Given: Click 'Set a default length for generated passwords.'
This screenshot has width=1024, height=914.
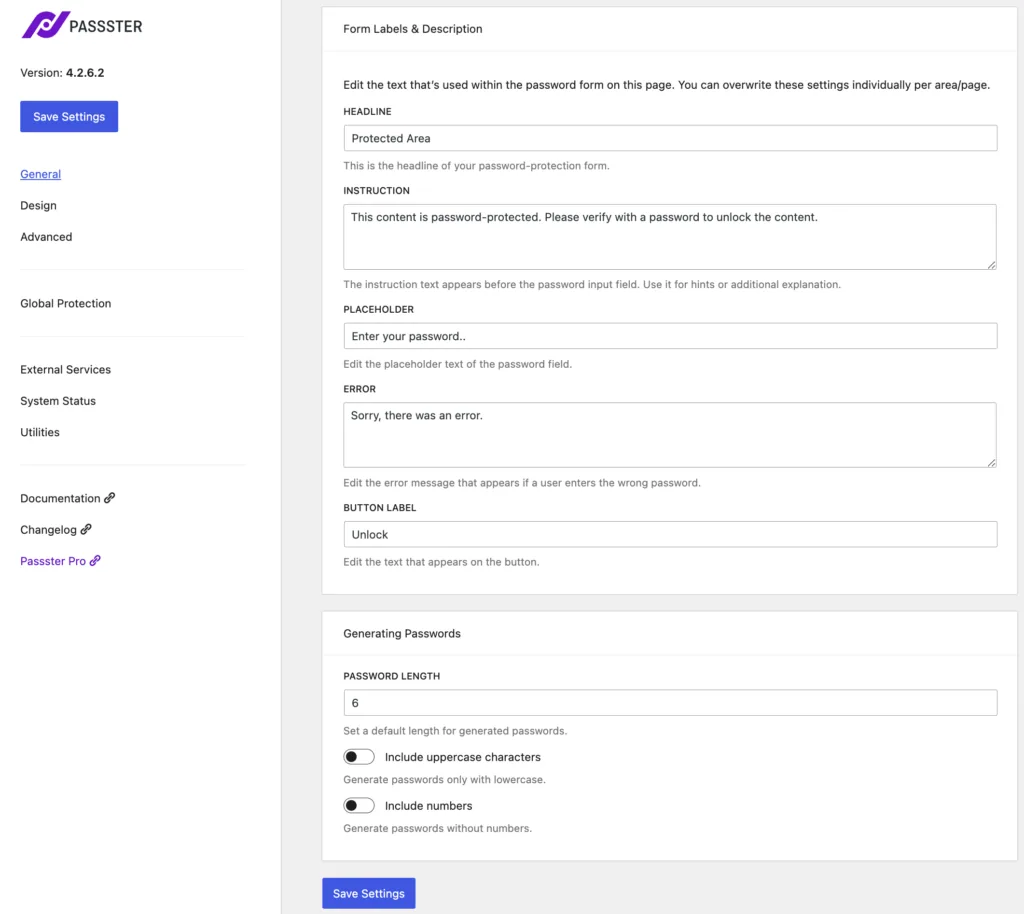Looking at the screenshot, I should (x=455, y=731).
